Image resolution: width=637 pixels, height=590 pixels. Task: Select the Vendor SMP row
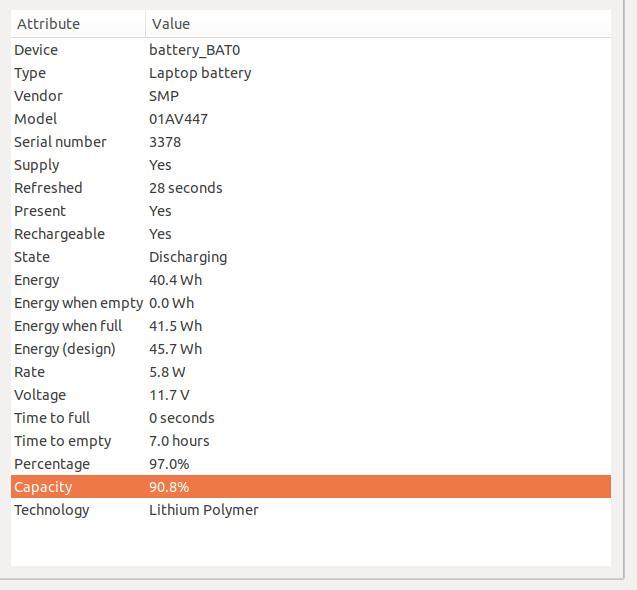[311, 96]
